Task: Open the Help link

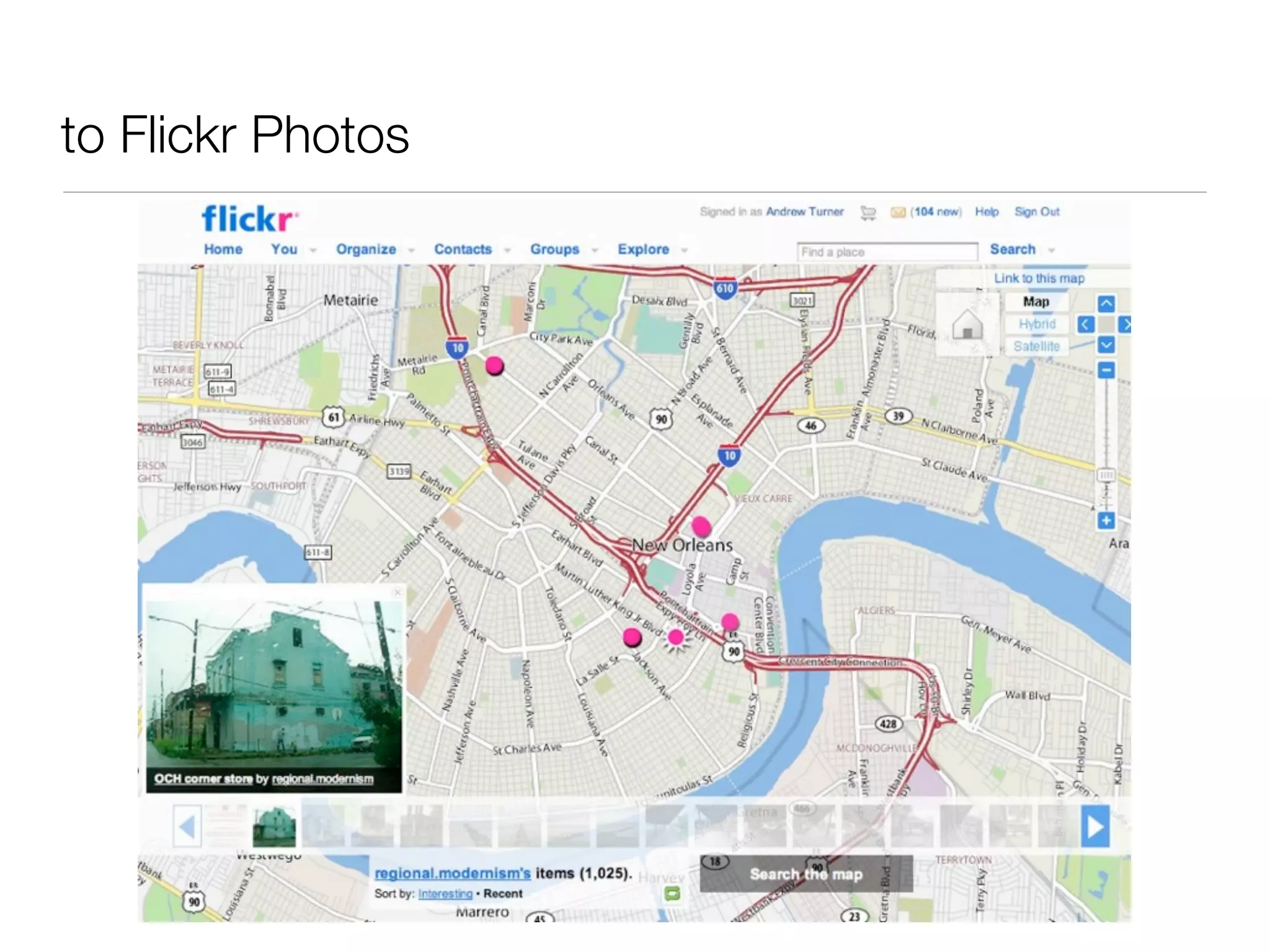Action: [x=987, y=212]
